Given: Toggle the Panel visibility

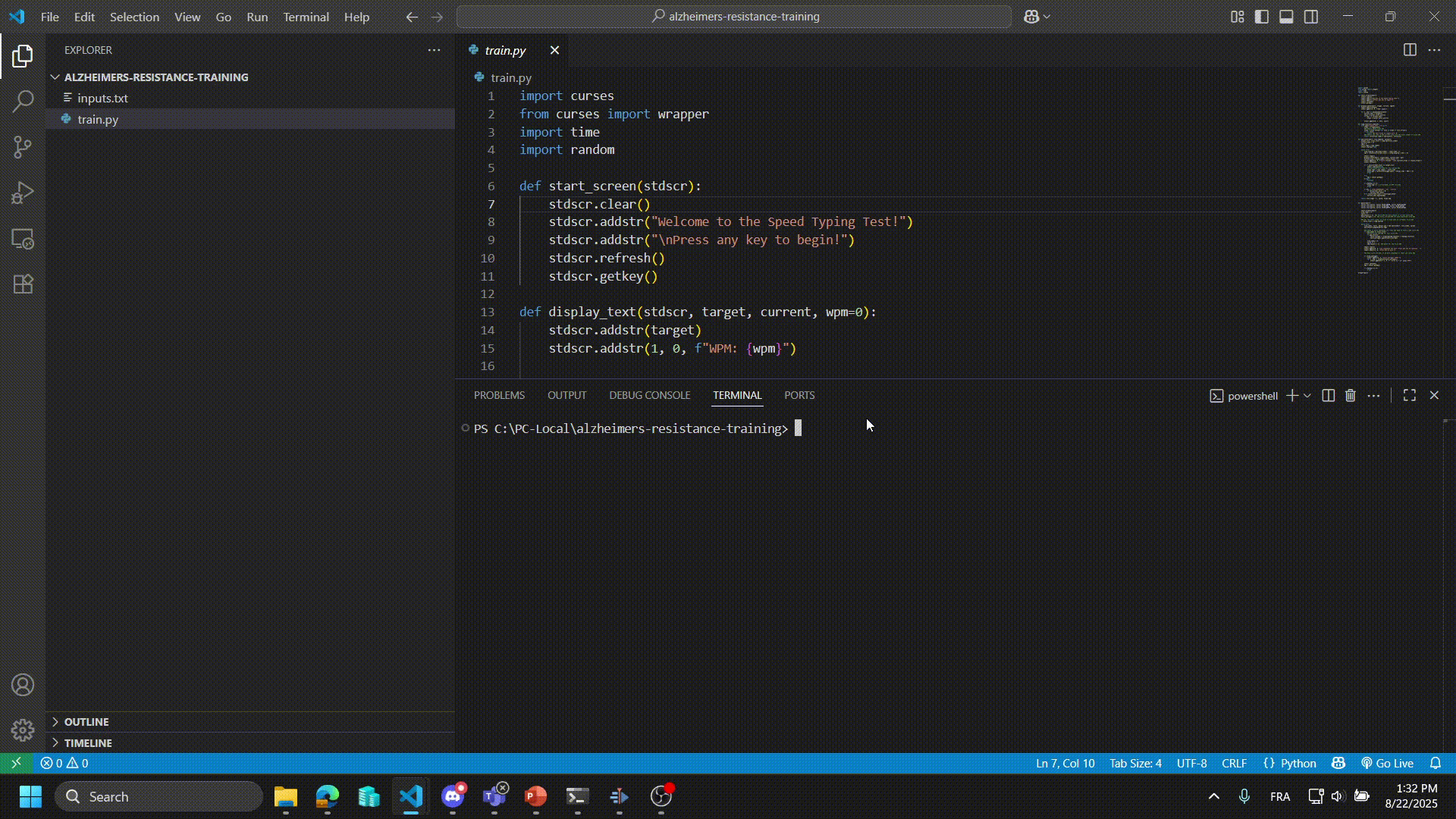Looking at the screenshot, I should pos(1286,16).
